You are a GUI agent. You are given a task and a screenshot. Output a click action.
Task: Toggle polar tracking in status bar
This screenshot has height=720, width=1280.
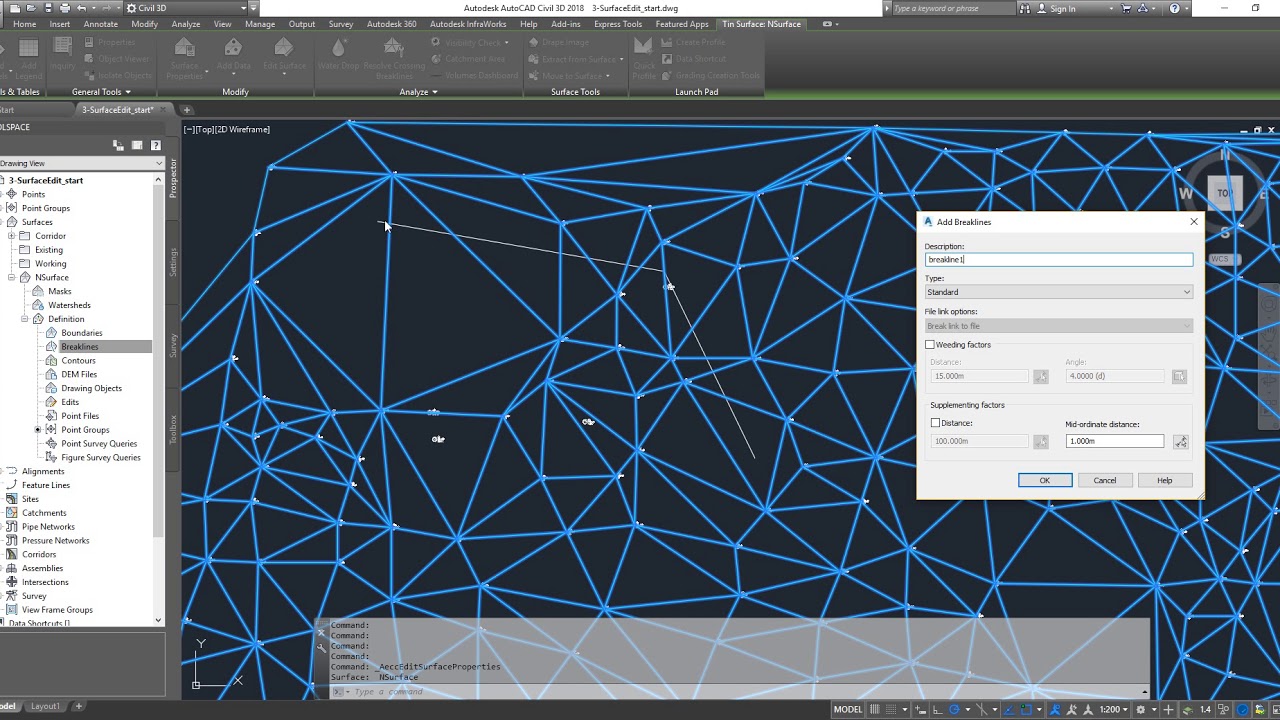coord(954,709)
